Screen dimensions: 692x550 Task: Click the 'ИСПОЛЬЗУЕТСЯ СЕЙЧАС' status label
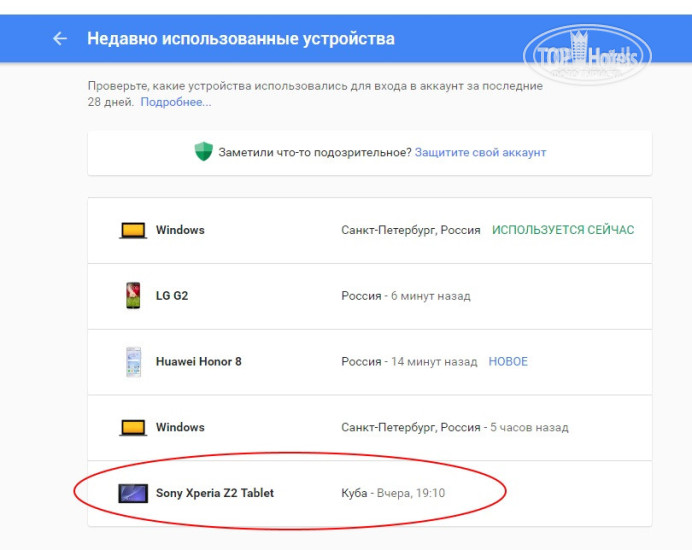point(562,230)
